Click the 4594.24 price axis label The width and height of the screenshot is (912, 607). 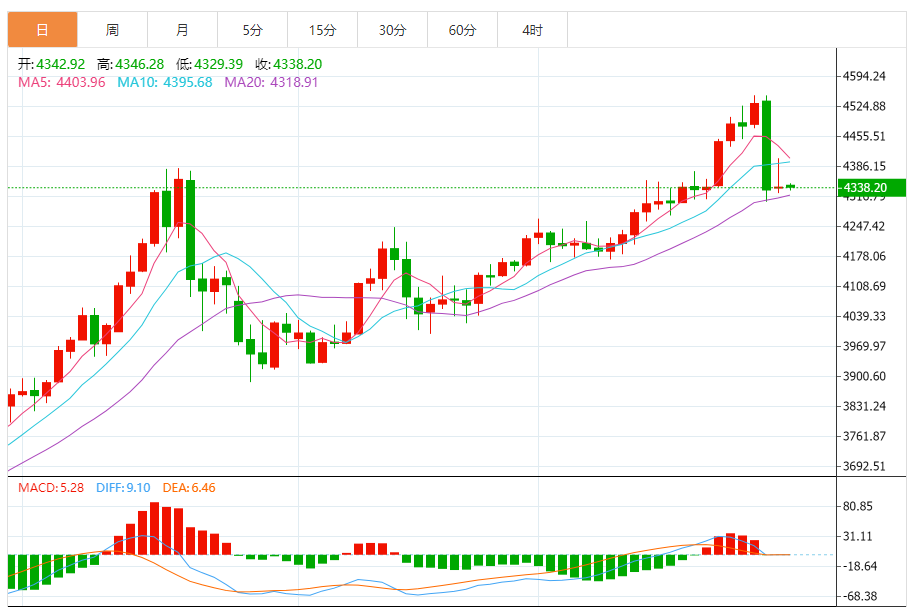coord(865,76)
